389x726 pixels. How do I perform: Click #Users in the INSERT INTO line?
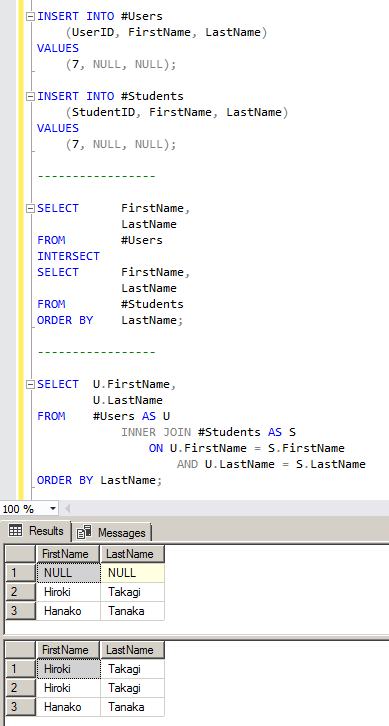pyautogui.click(x=142, y=16)
